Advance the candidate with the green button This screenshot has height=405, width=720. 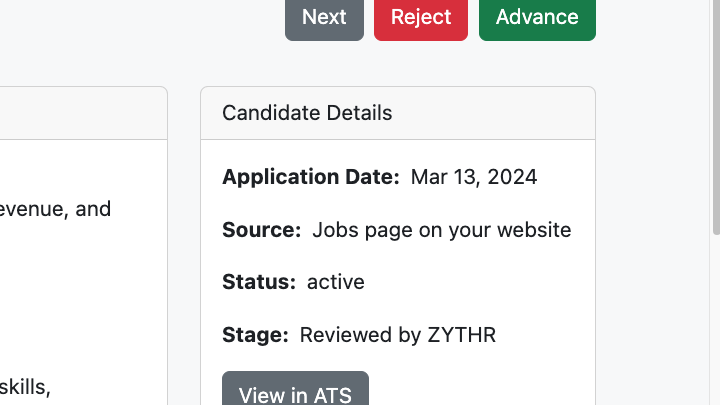[x=537, y=18]
